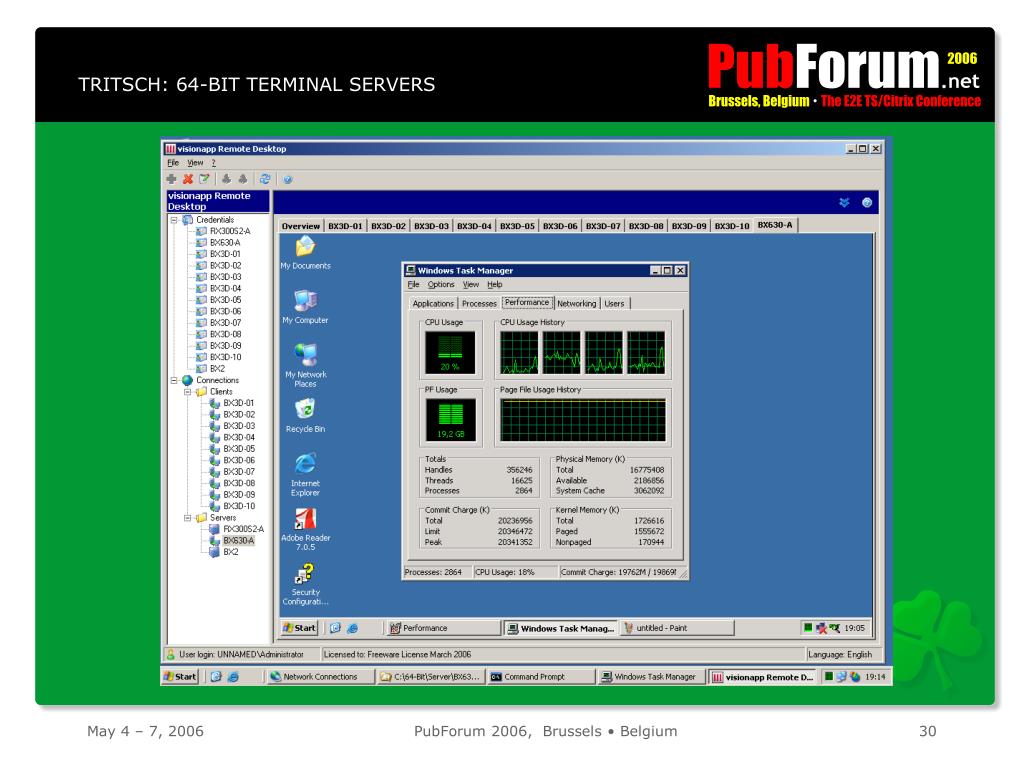Click Network Connections button on outer taskbar
The image size is (1024, 768).
320,677
